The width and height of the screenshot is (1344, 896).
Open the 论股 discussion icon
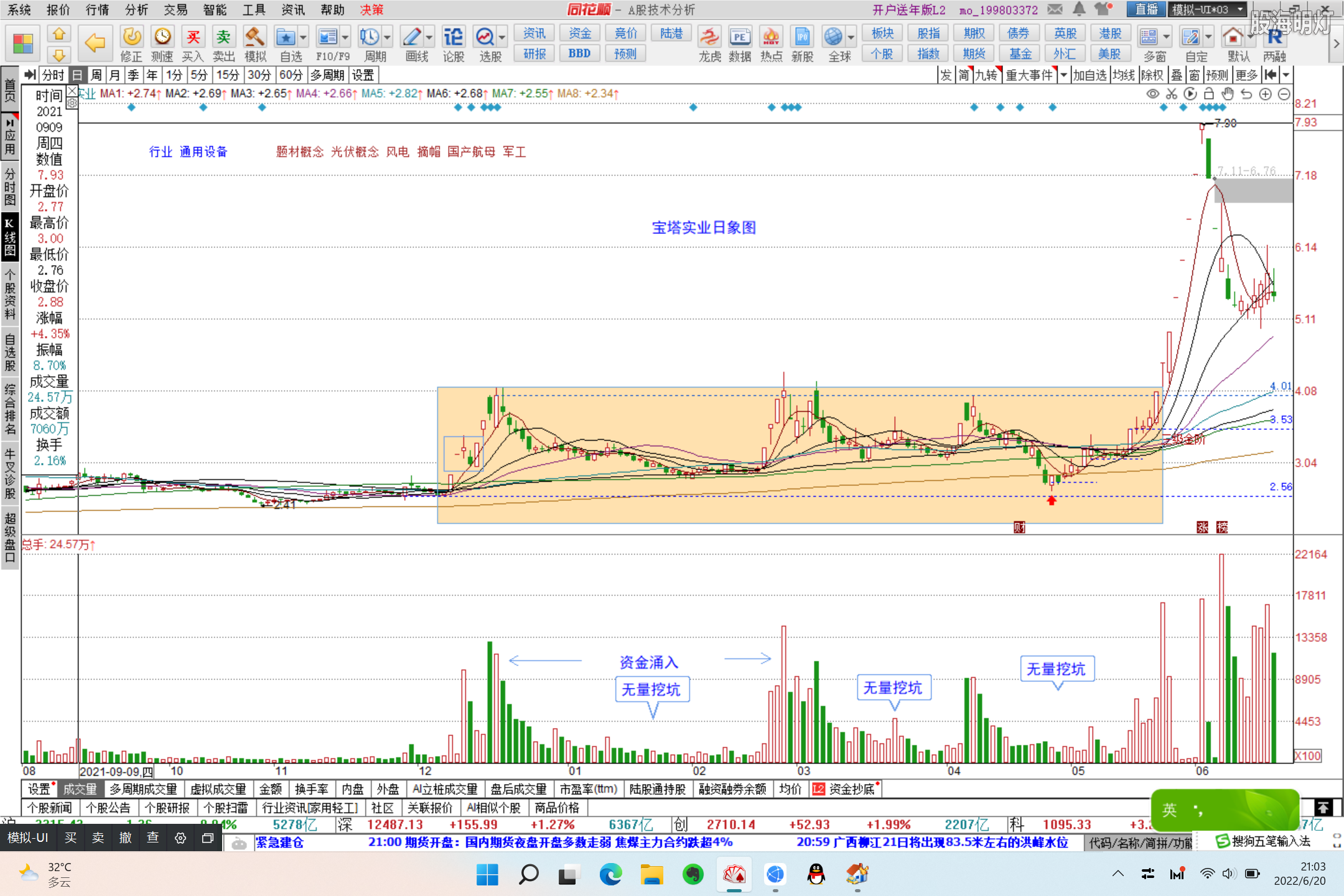pos(454,44)
